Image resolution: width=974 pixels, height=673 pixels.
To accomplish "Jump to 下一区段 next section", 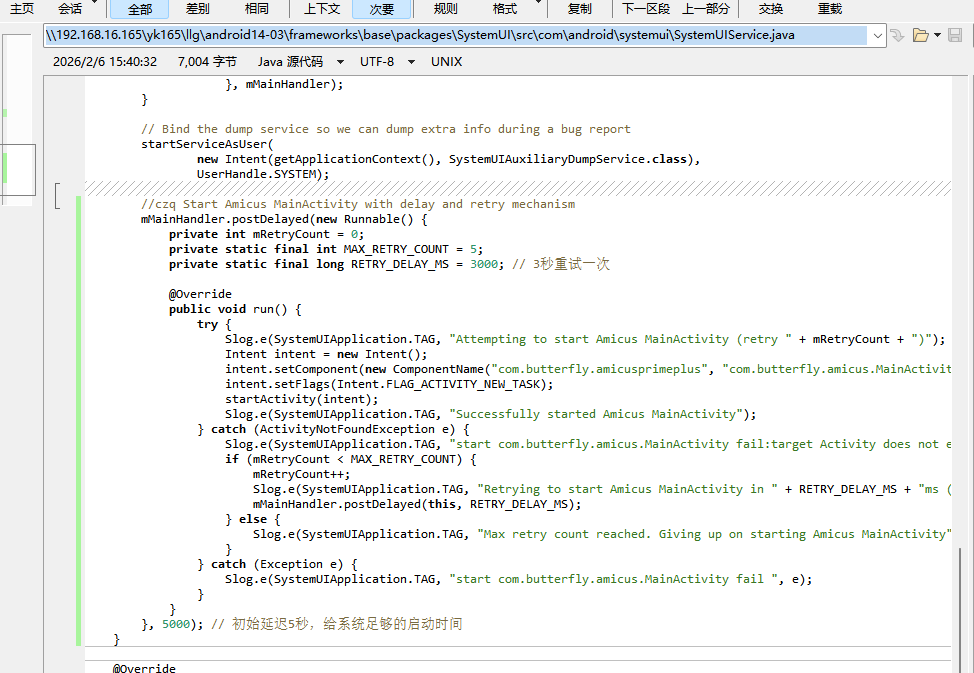I will click(645, 9).
